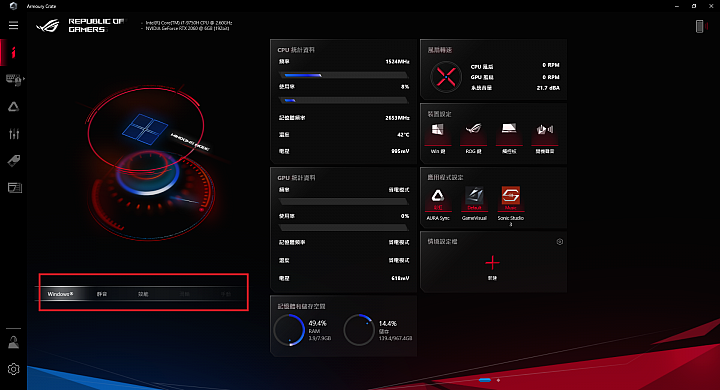Click the CPU frequency value 1524MHz

click(397, 62)
